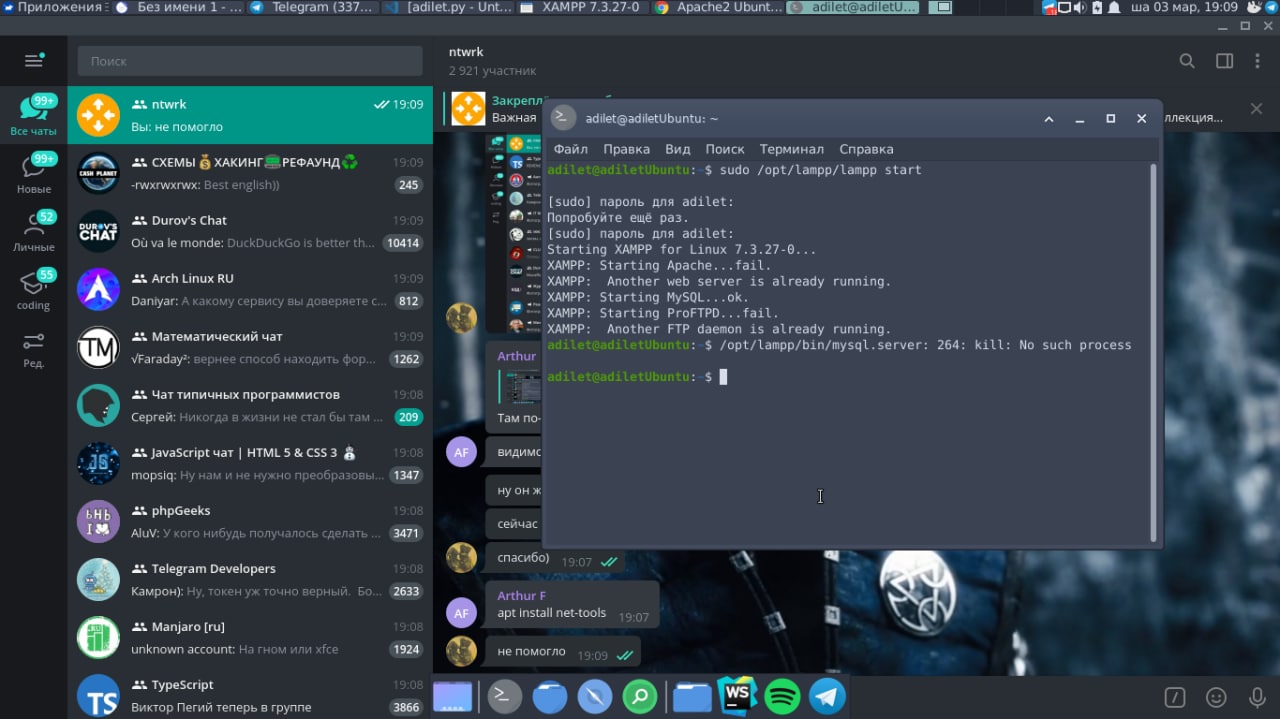Viewport: 1280px width, 719px height.
Task: Shade terminal window with up-arrow button
Action: click(1049, 118)
